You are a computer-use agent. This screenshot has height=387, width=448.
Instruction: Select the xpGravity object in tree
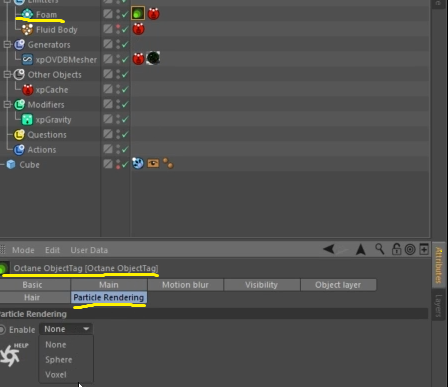(53, 120)
